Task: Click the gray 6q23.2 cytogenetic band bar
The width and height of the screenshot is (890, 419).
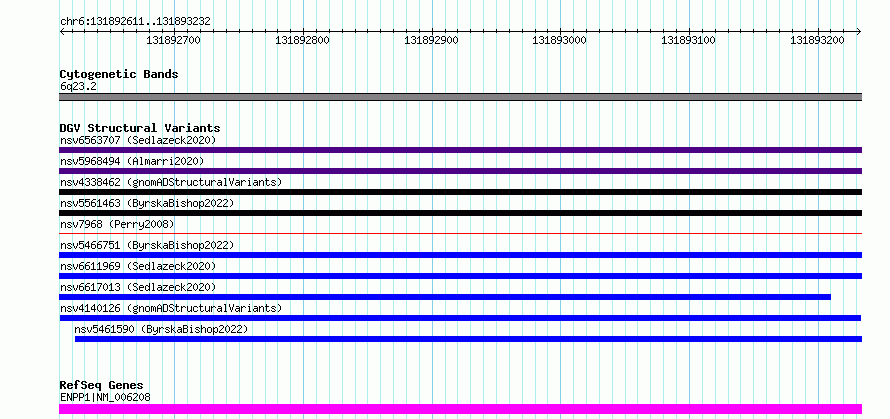Action: pyautogui.click(x=460, y=97)
